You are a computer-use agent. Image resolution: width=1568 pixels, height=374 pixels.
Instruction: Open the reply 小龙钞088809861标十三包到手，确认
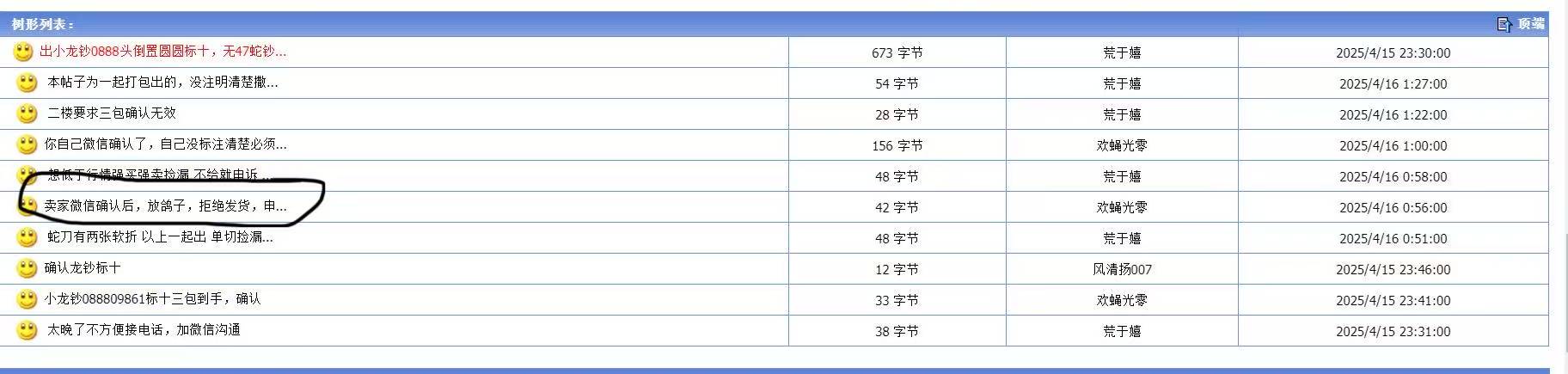tap(152, 299)
